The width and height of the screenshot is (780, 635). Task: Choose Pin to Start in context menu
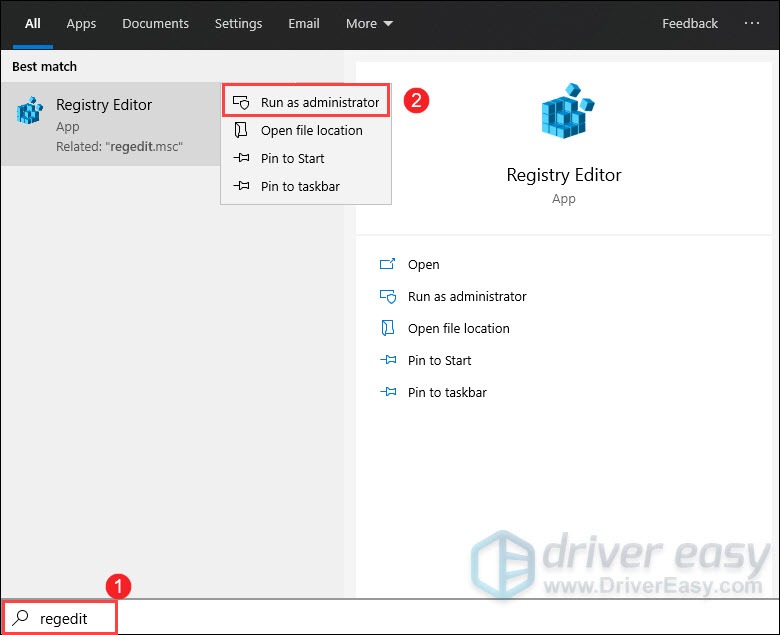point(306,158)
